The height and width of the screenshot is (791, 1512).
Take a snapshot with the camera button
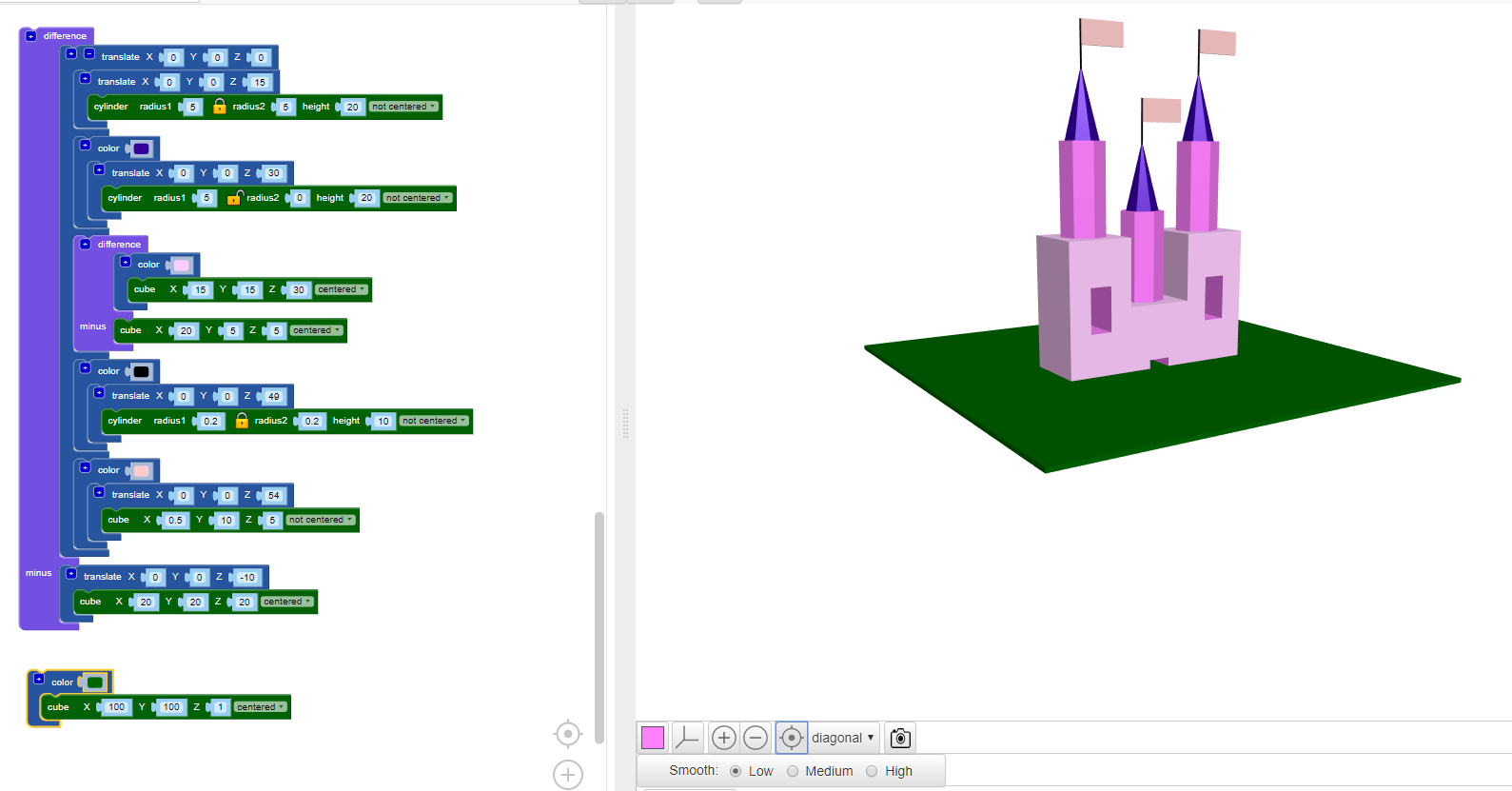900,738
